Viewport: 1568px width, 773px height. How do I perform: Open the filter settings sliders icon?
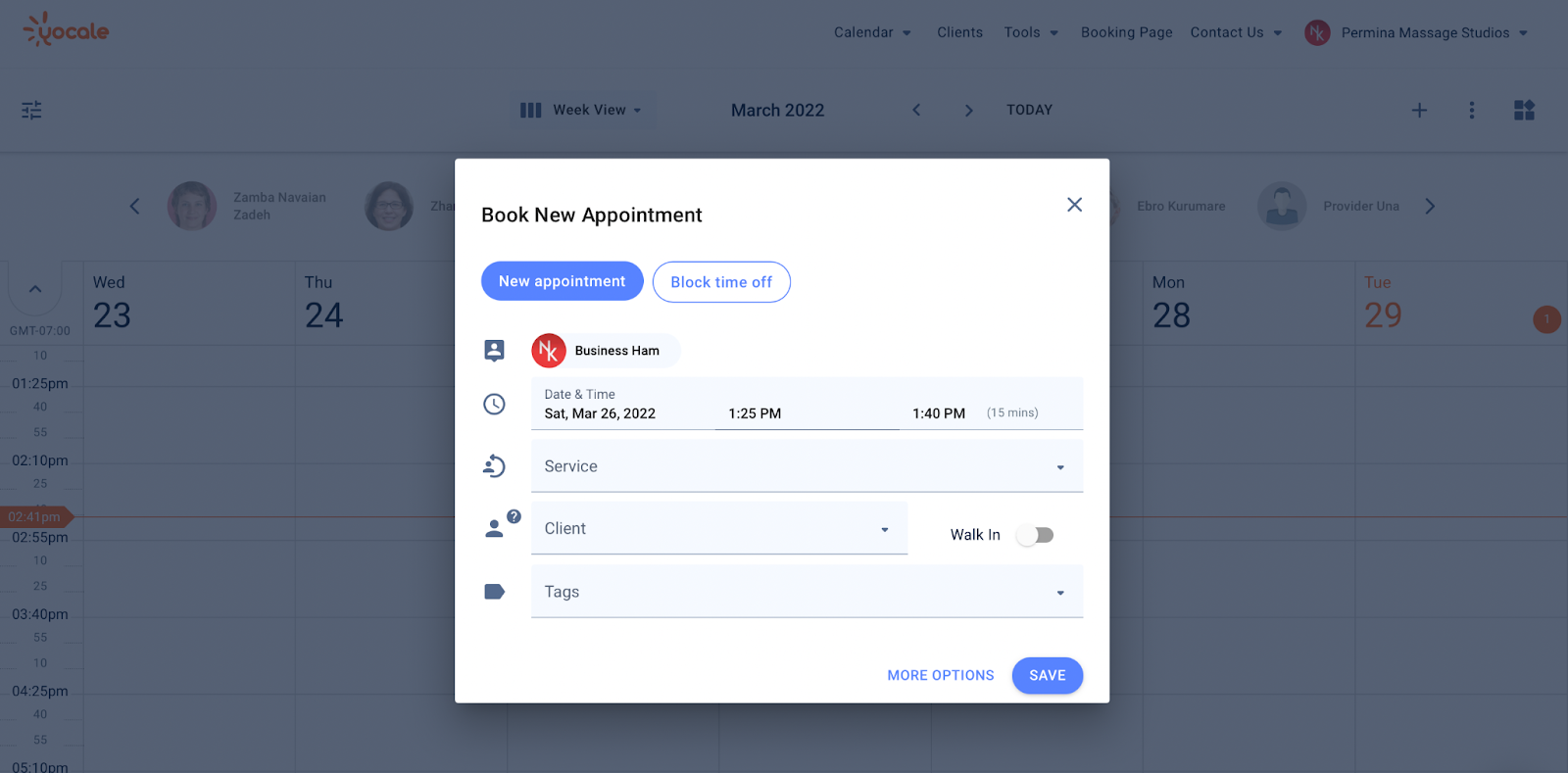pyautogui.click(x=32, y=110)
